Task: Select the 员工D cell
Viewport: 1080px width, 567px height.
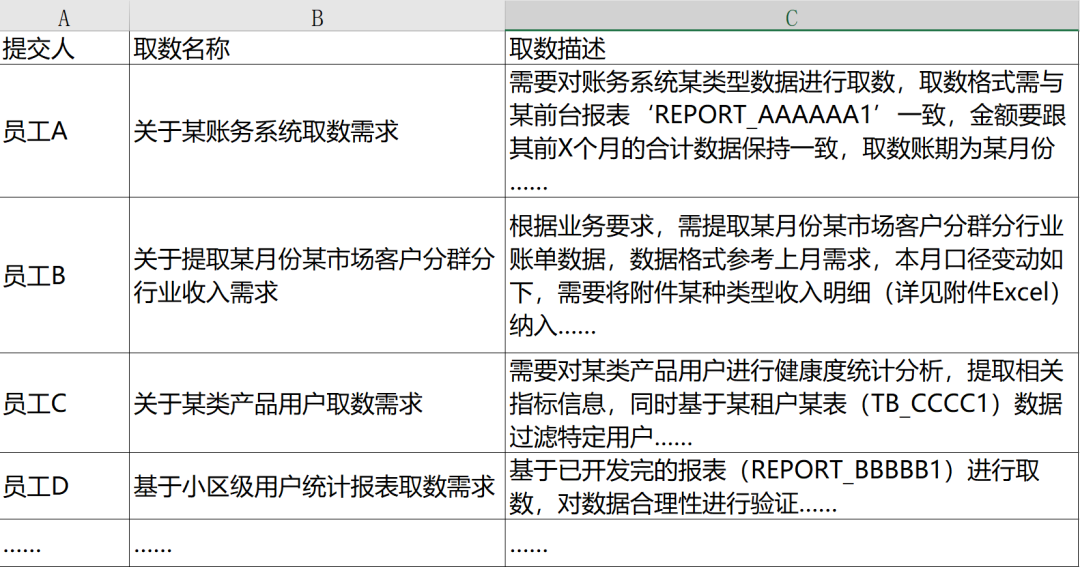Action: 64,486
